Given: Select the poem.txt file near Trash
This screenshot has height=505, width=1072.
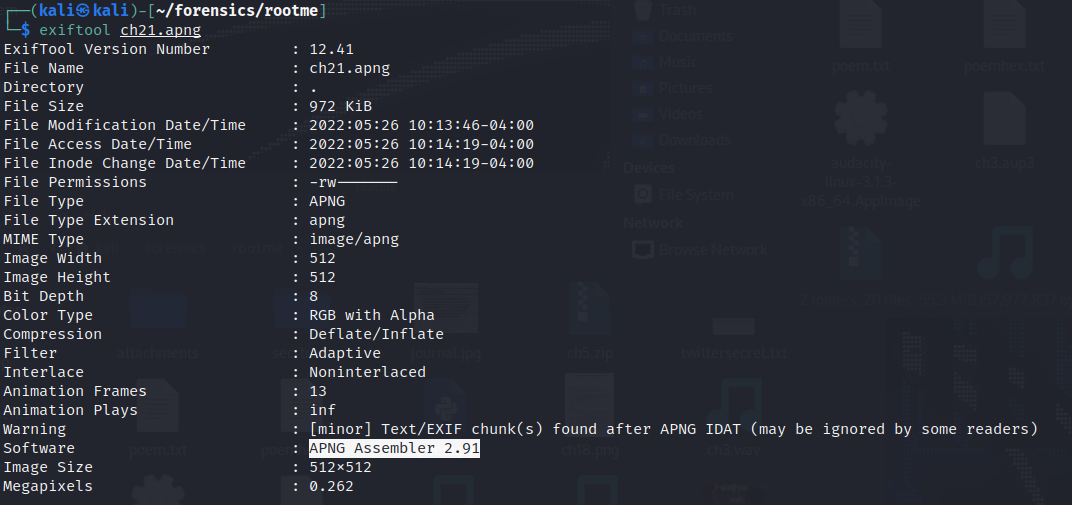Looking at the screenshot, I should [x=861, y=26].
